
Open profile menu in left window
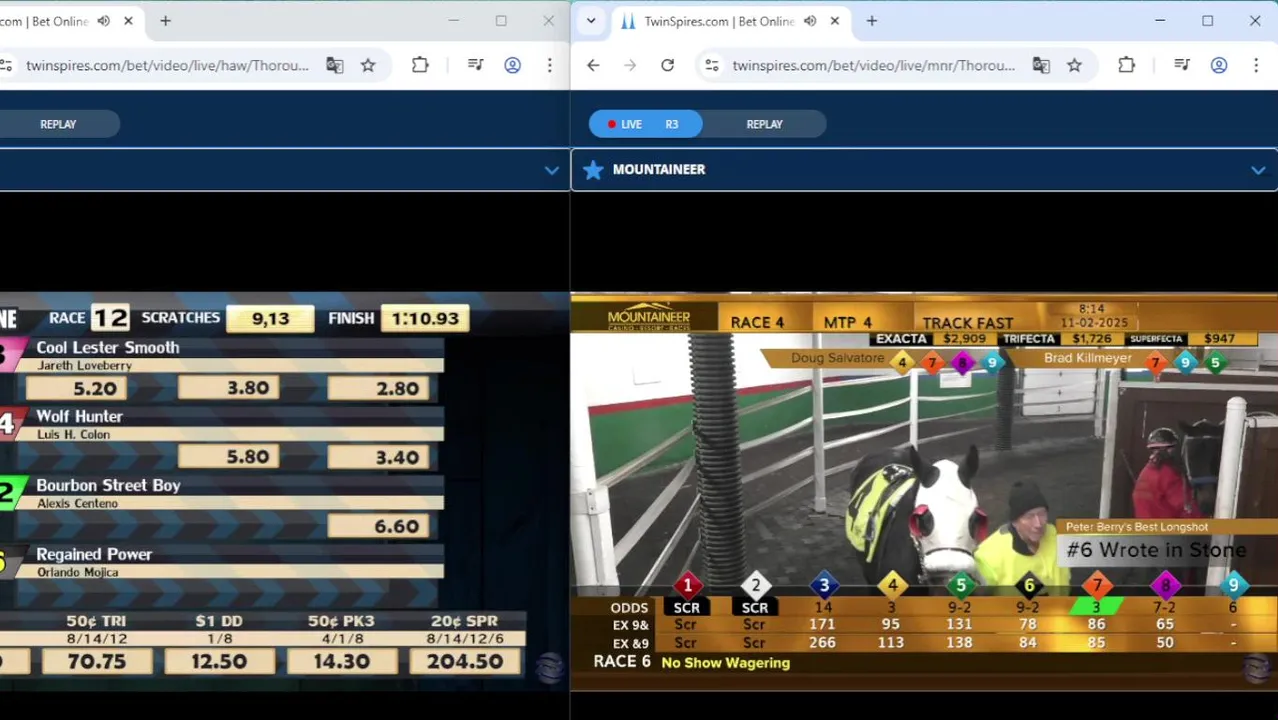click(512, 65)
